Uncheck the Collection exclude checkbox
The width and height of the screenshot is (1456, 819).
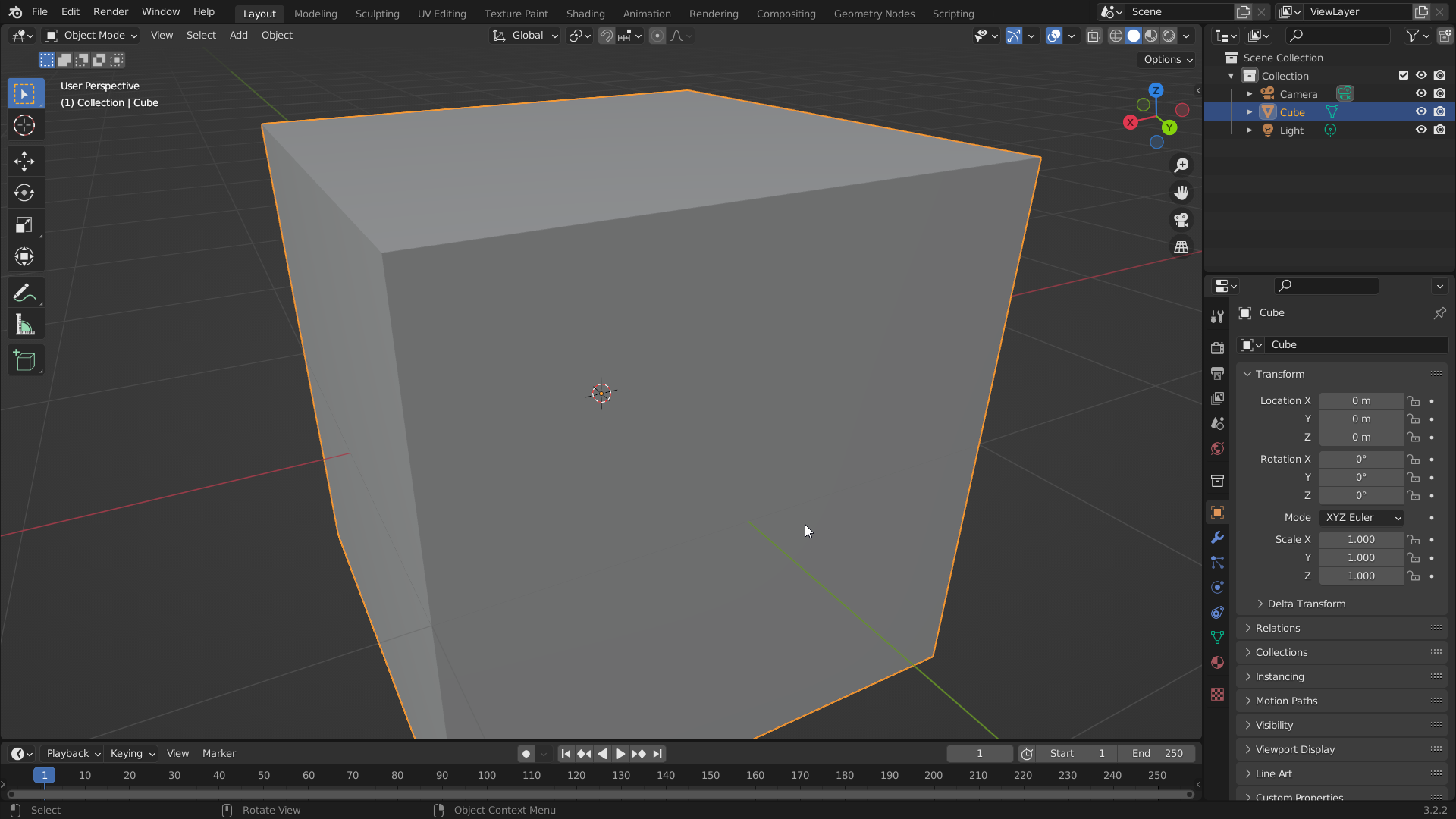coord(1404,76)
